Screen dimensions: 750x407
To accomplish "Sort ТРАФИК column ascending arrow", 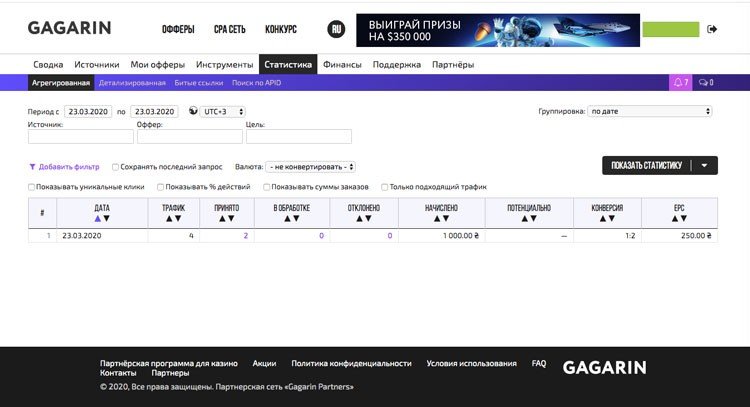I will (x=169, y=219).
